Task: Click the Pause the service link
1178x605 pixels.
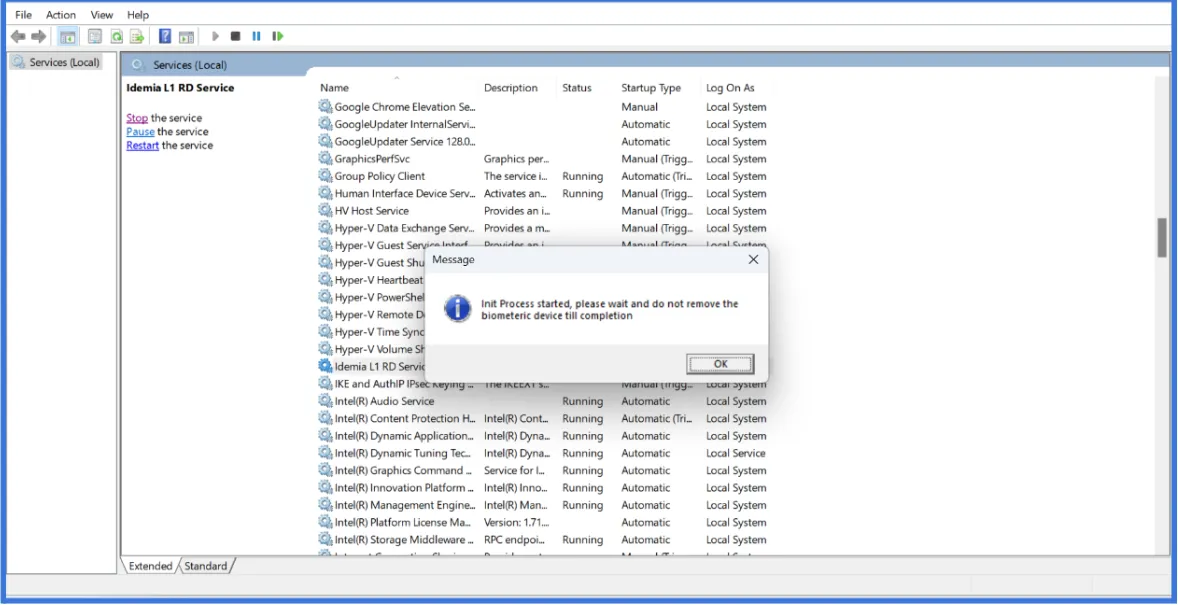Action: [140, 132]
